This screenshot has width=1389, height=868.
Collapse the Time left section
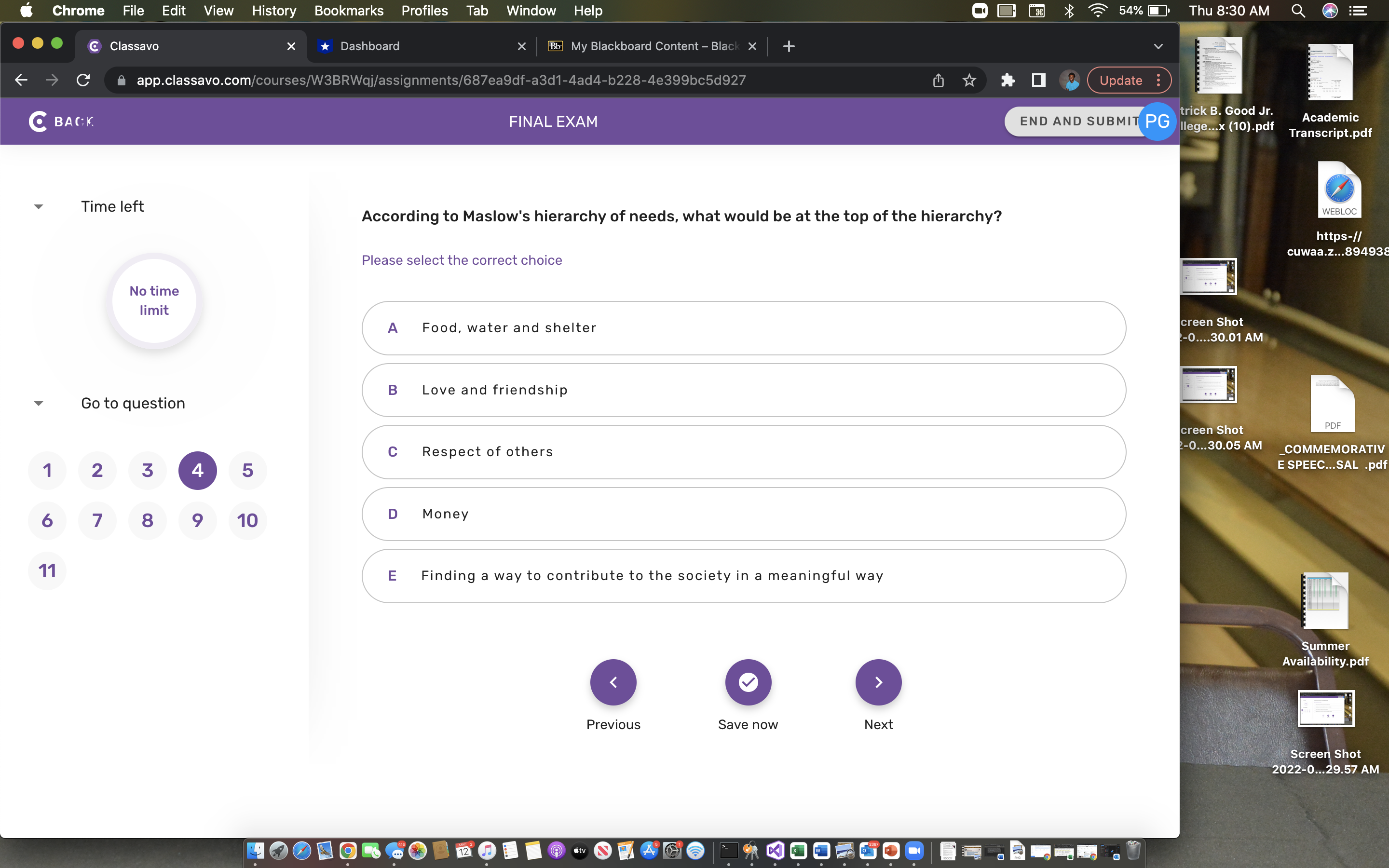coord(38,206)
